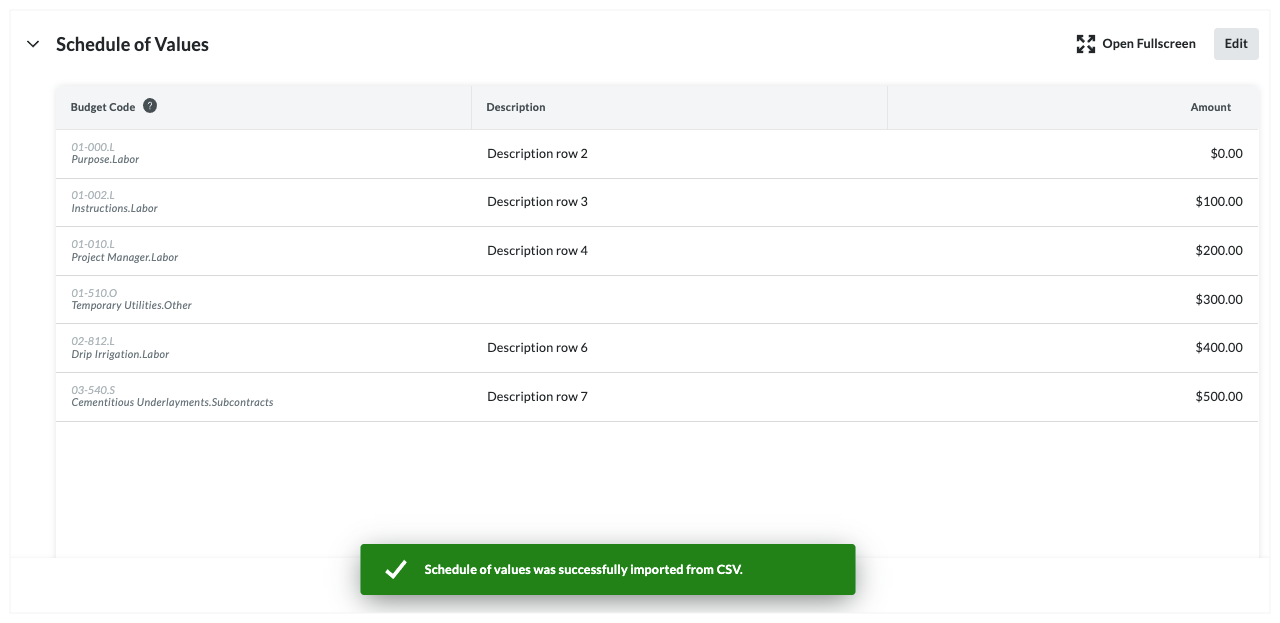Click the Open Fullscreen arrows icon

pyautogui.click(x=1086, y=44)
